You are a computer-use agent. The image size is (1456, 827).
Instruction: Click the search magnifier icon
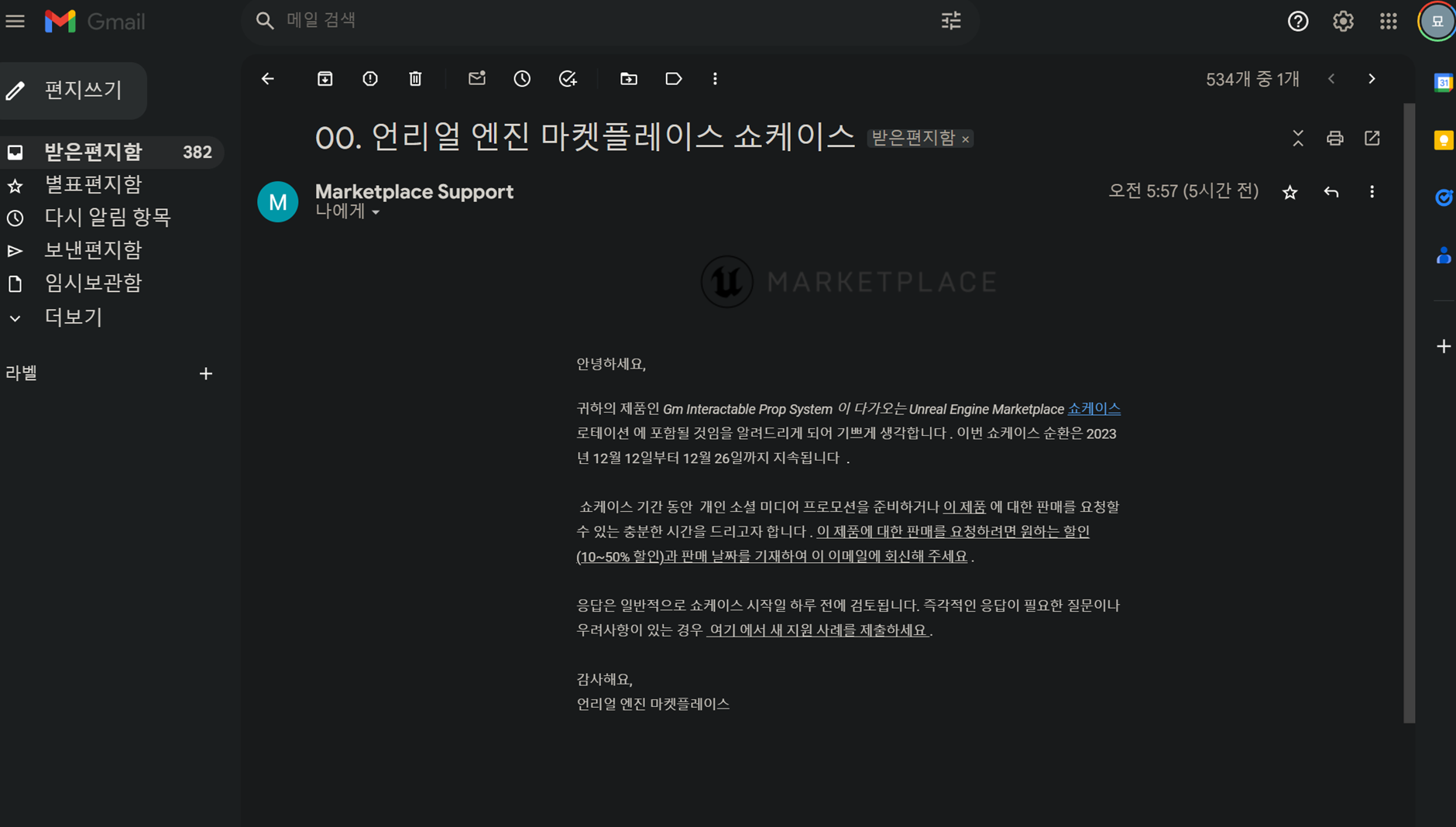click(265, 21)
